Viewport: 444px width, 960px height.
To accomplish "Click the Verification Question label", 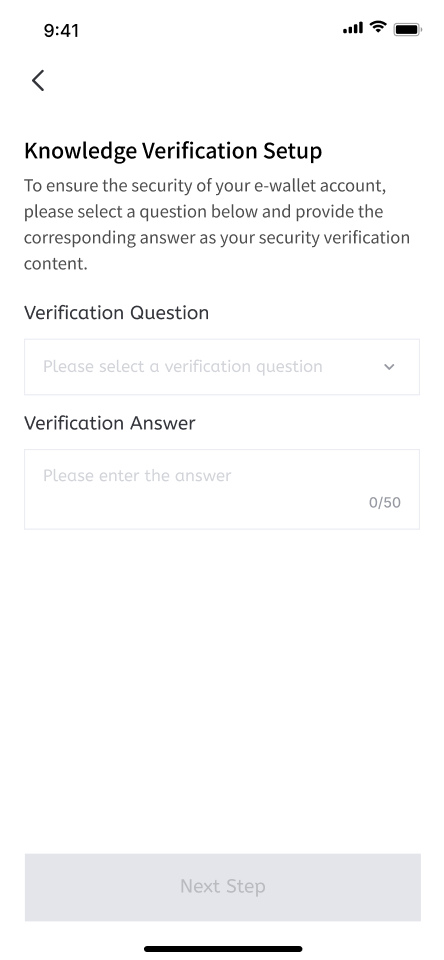I will coord(116,313).
